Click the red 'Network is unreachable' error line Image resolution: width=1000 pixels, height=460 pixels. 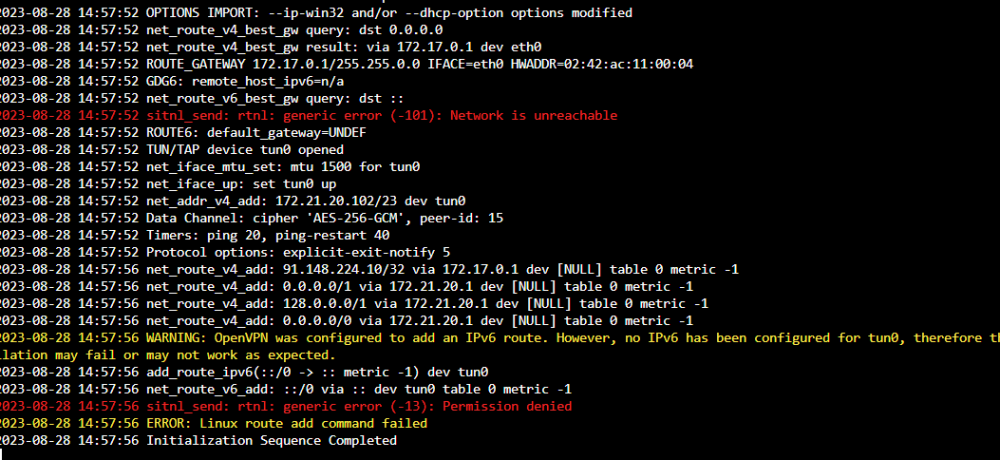309,115
